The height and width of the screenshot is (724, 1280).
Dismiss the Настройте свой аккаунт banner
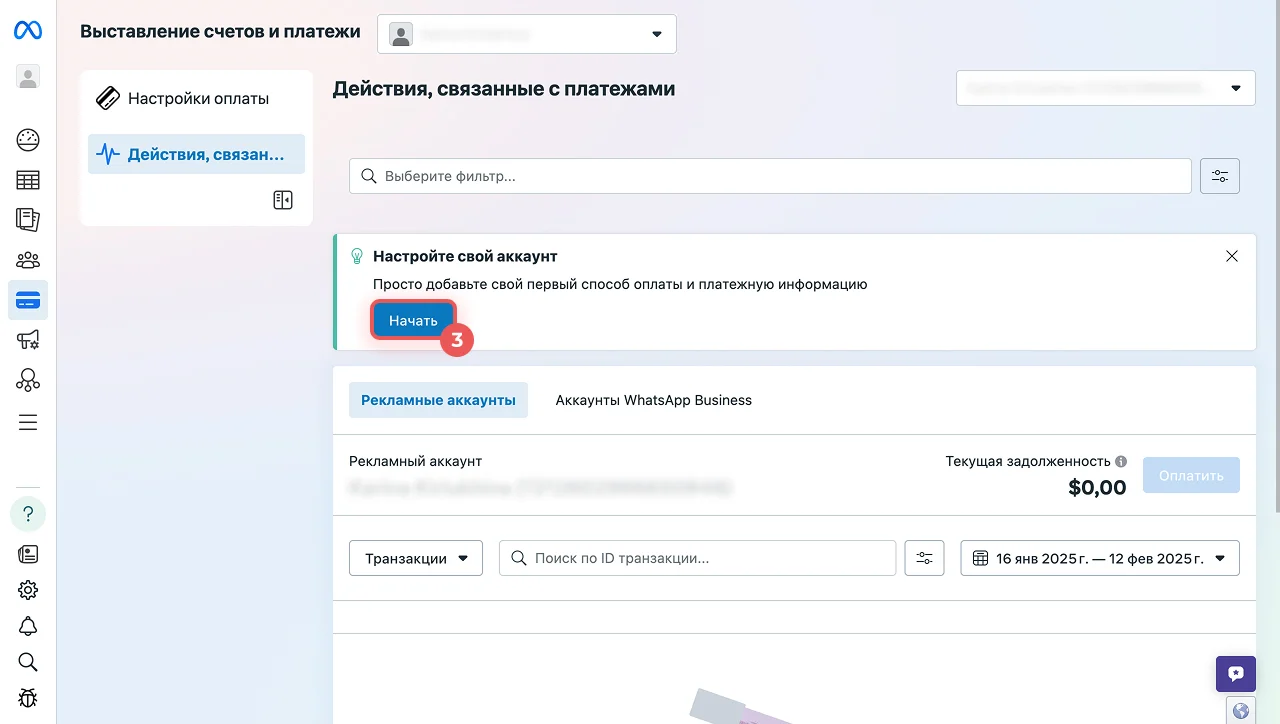(x=1232, y=256)
